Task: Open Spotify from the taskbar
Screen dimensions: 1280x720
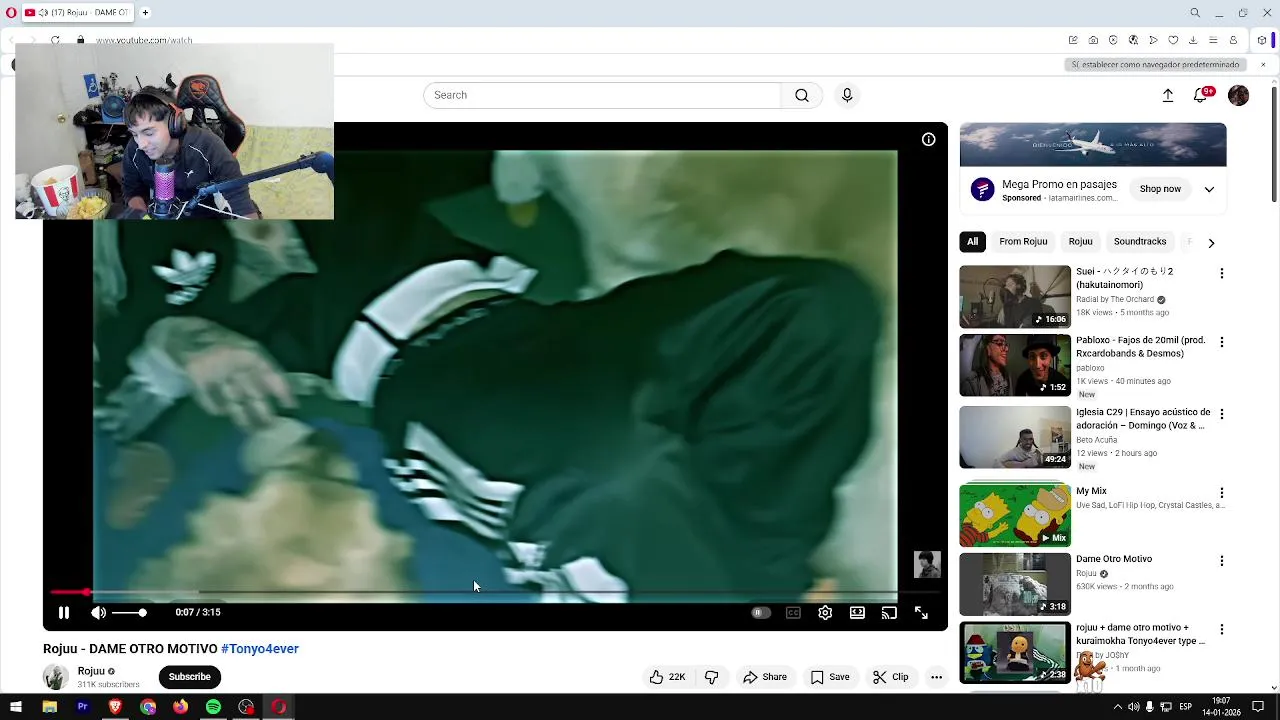Action: [213, 707]
